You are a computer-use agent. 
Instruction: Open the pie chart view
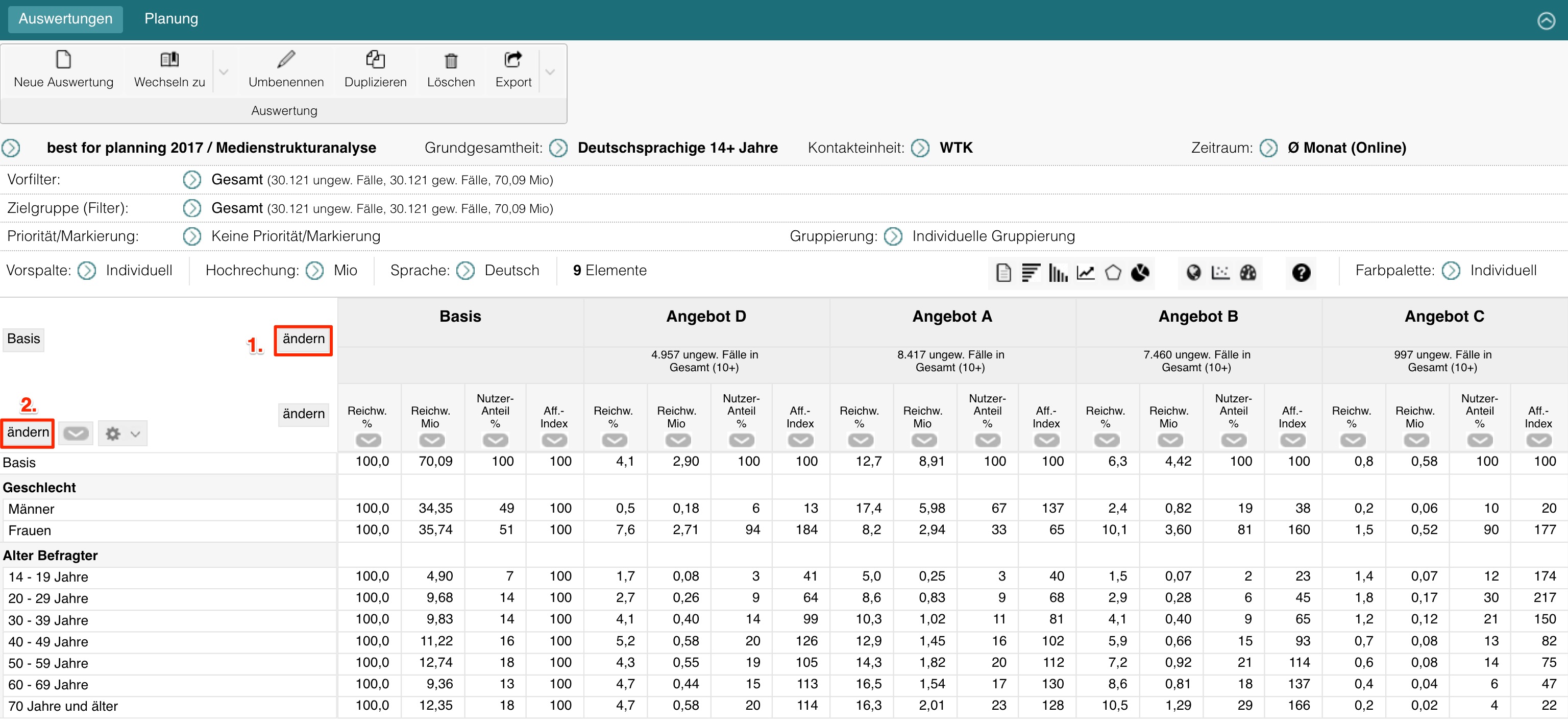pos(1142,270)
